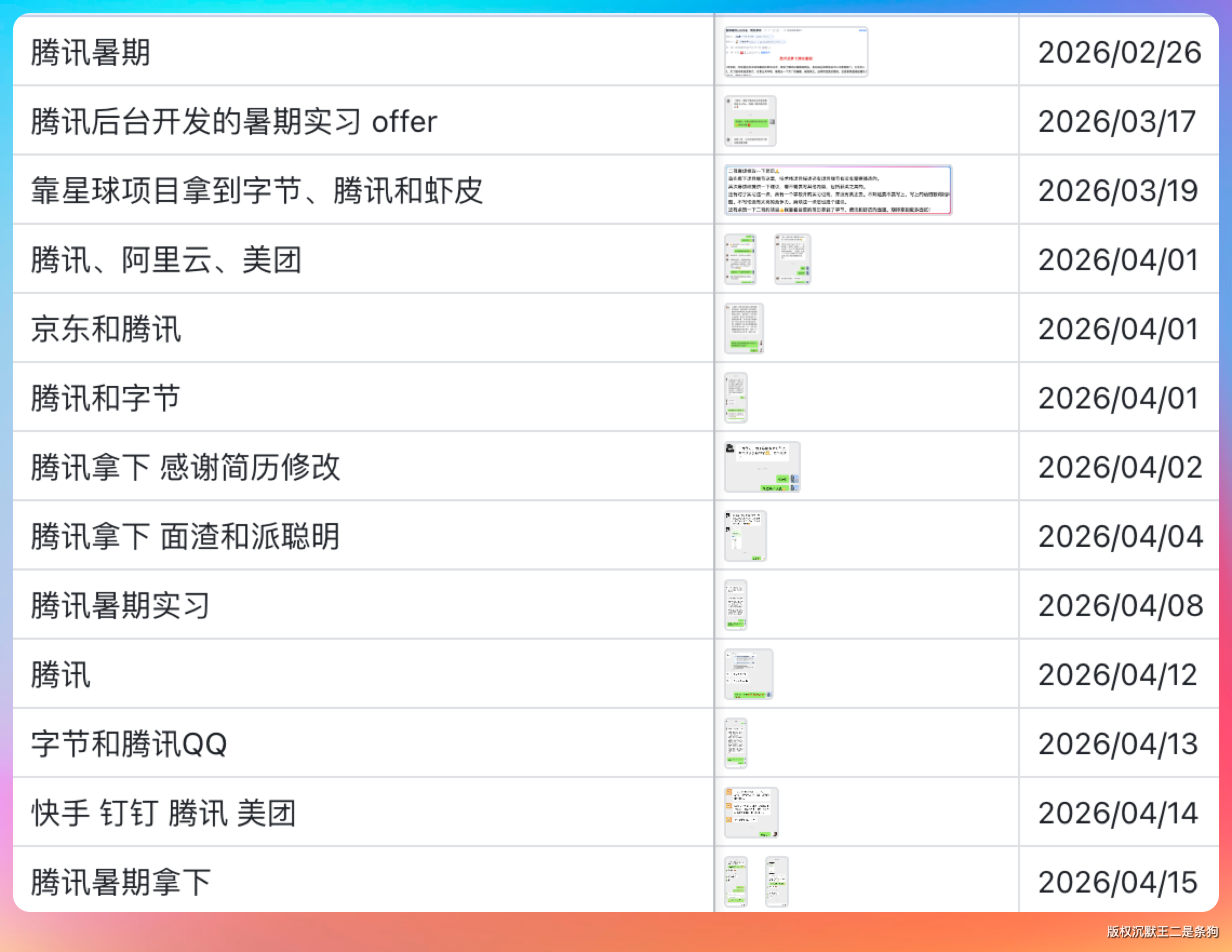Open thumbnail for 腾讯后台开发的暑期实习 offer
Screen dimensions: 1232x952
750,121
